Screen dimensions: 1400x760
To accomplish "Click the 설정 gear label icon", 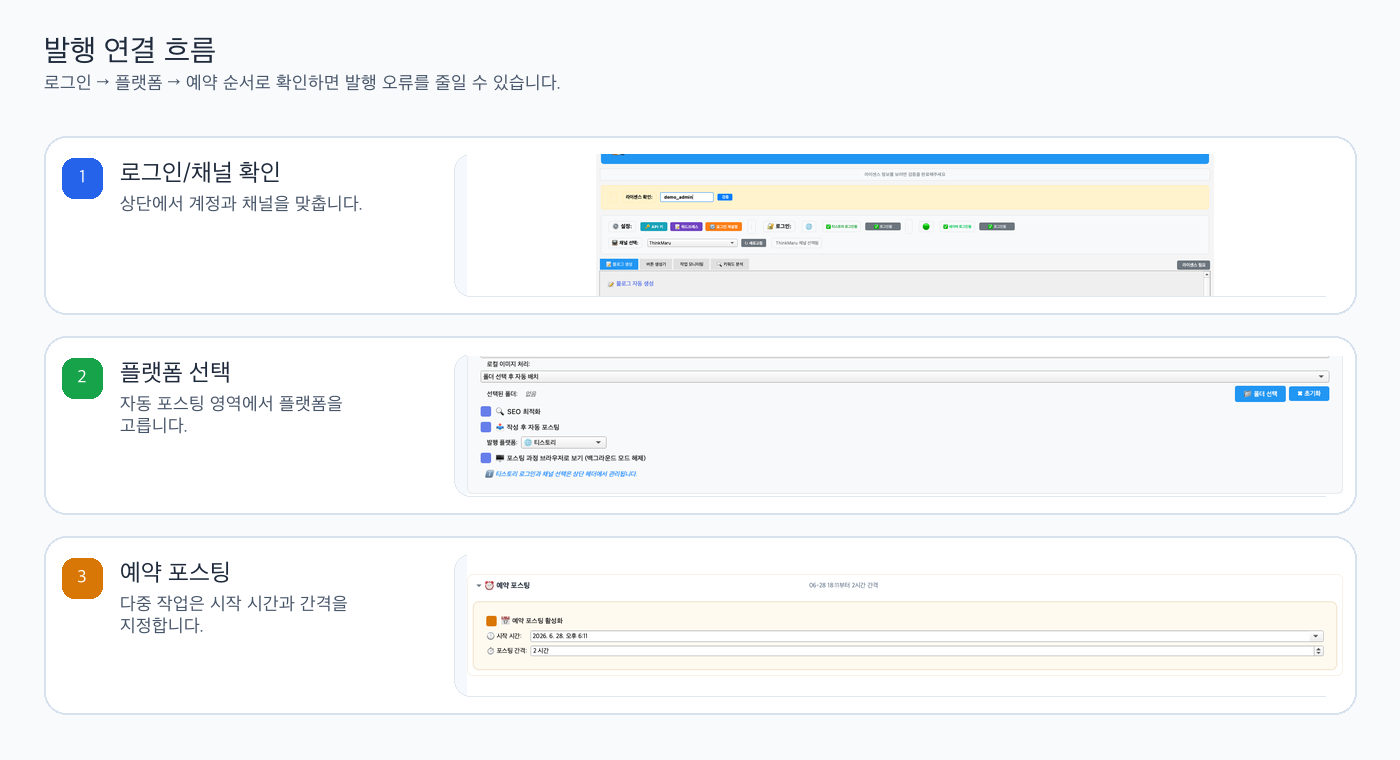I will pyautogui.click(x=615, y=226).
